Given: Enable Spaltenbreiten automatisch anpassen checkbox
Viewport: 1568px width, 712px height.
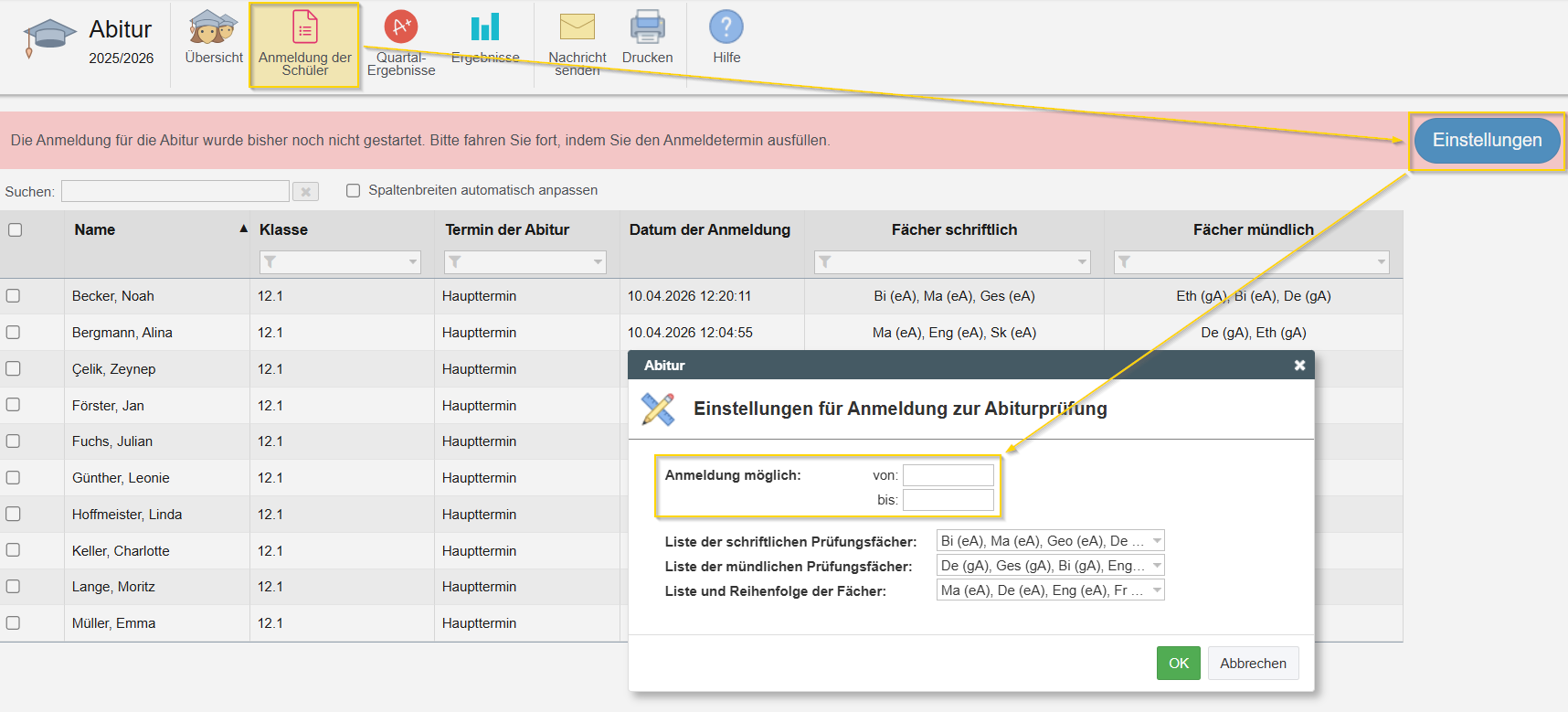Looking at the screenshot, I should point(354,191).
